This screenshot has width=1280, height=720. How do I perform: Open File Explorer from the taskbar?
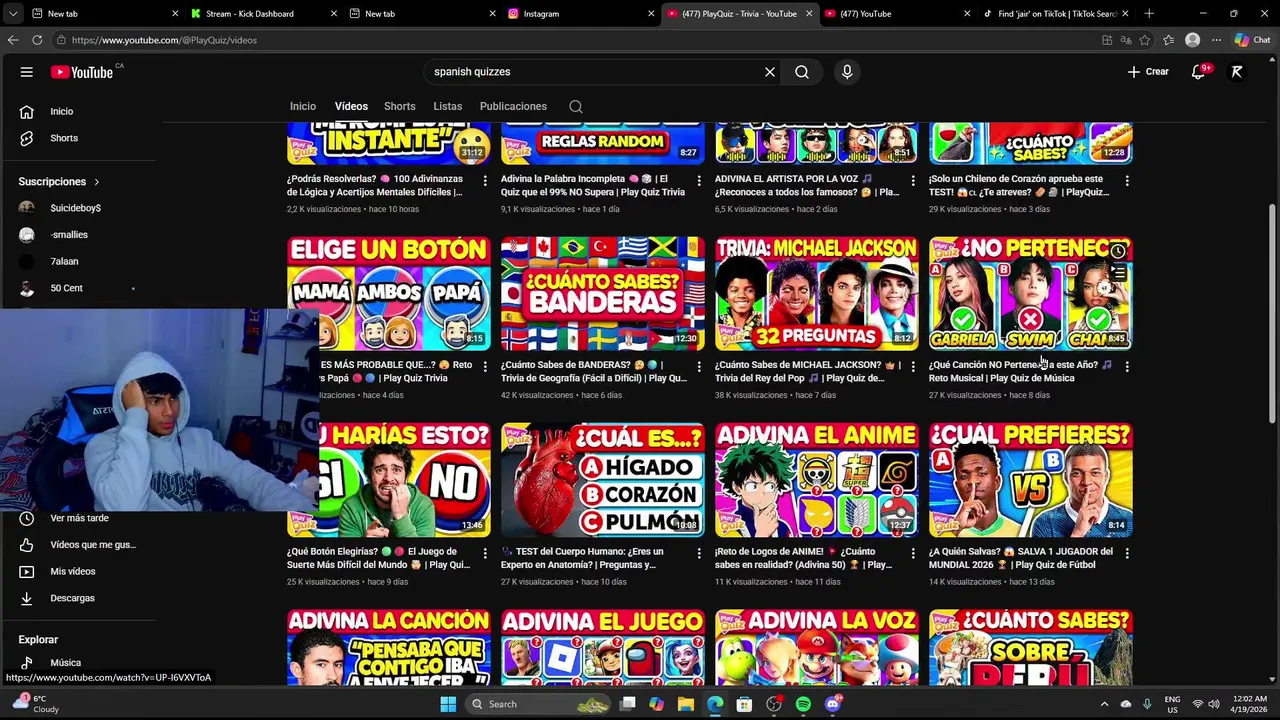point(686,704)
